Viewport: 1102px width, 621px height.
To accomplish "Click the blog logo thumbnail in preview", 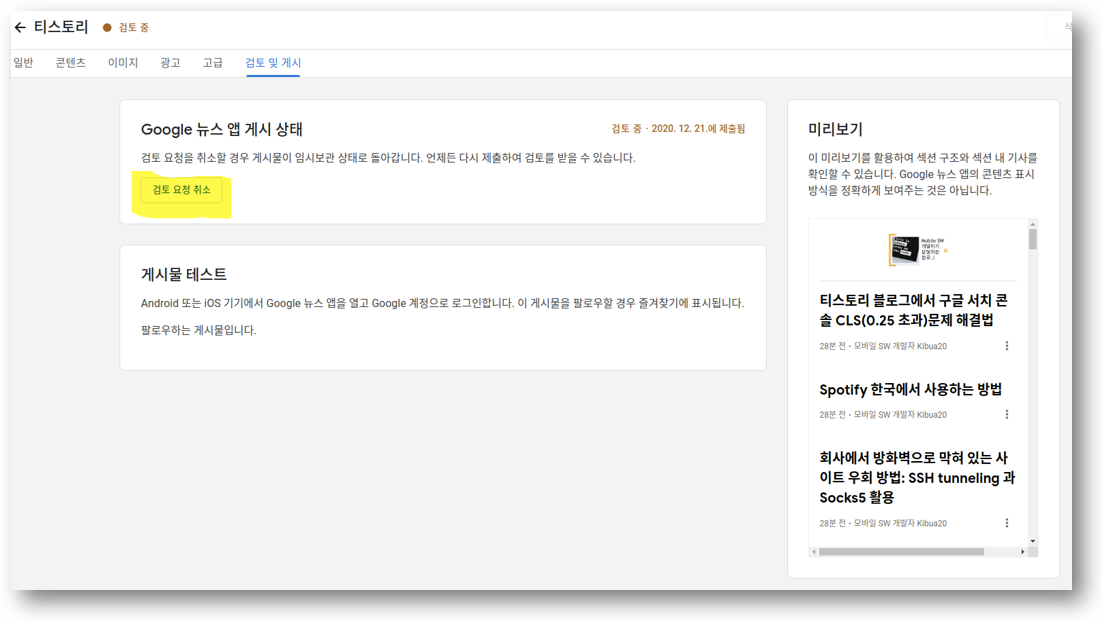I will [x=918, y=249].
